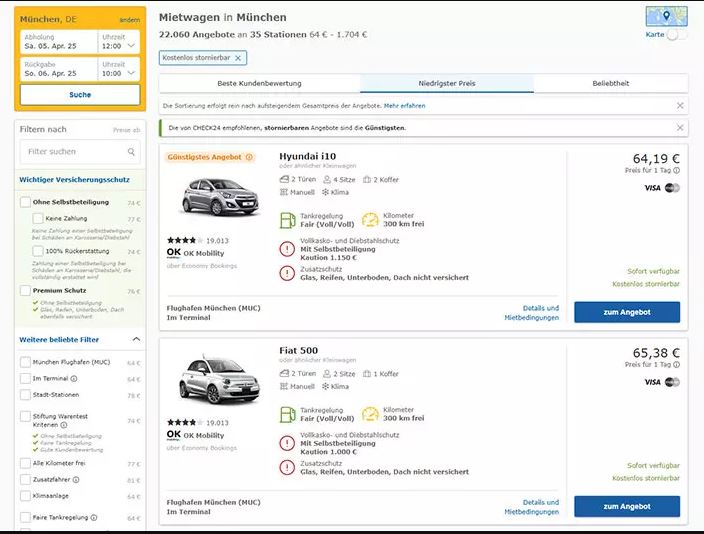Collapse Weitere beliebte Filter section

tap(136, 340)
